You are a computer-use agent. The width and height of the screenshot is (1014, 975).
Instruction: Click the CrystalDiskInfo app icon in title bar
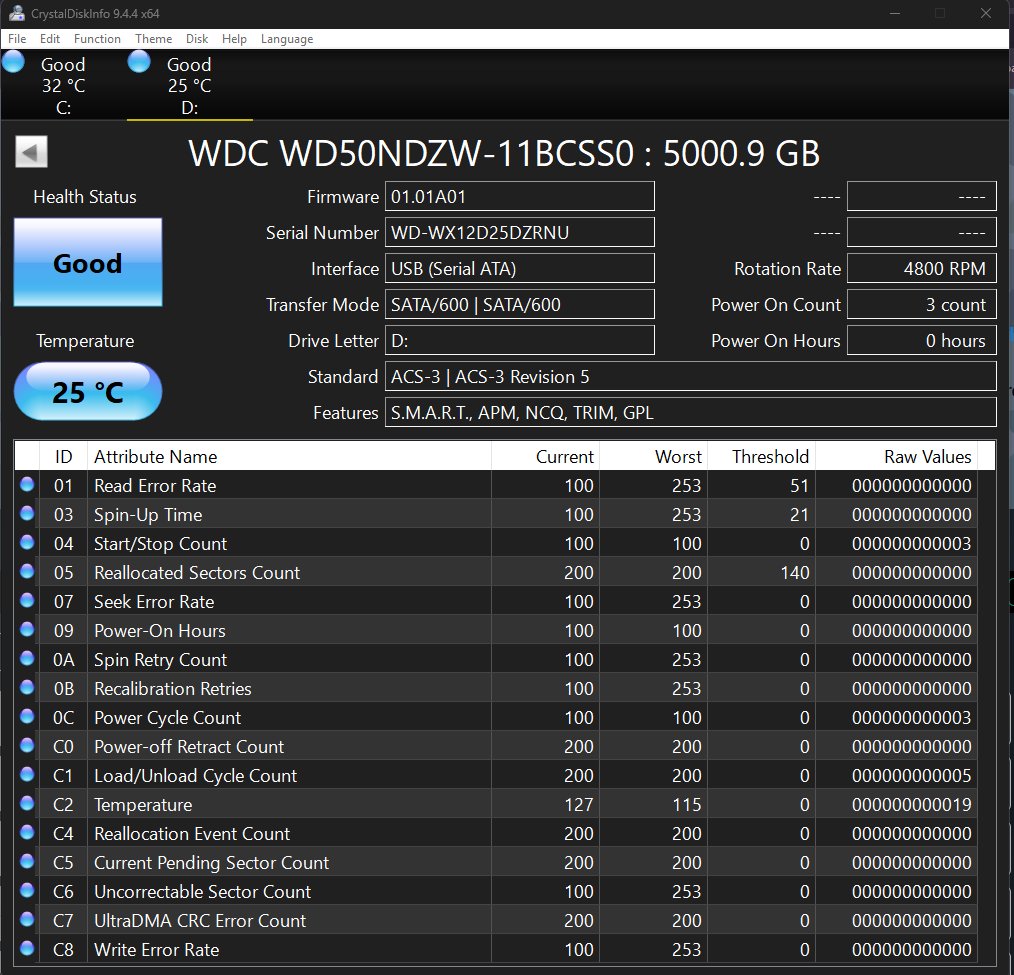(16, 13)
